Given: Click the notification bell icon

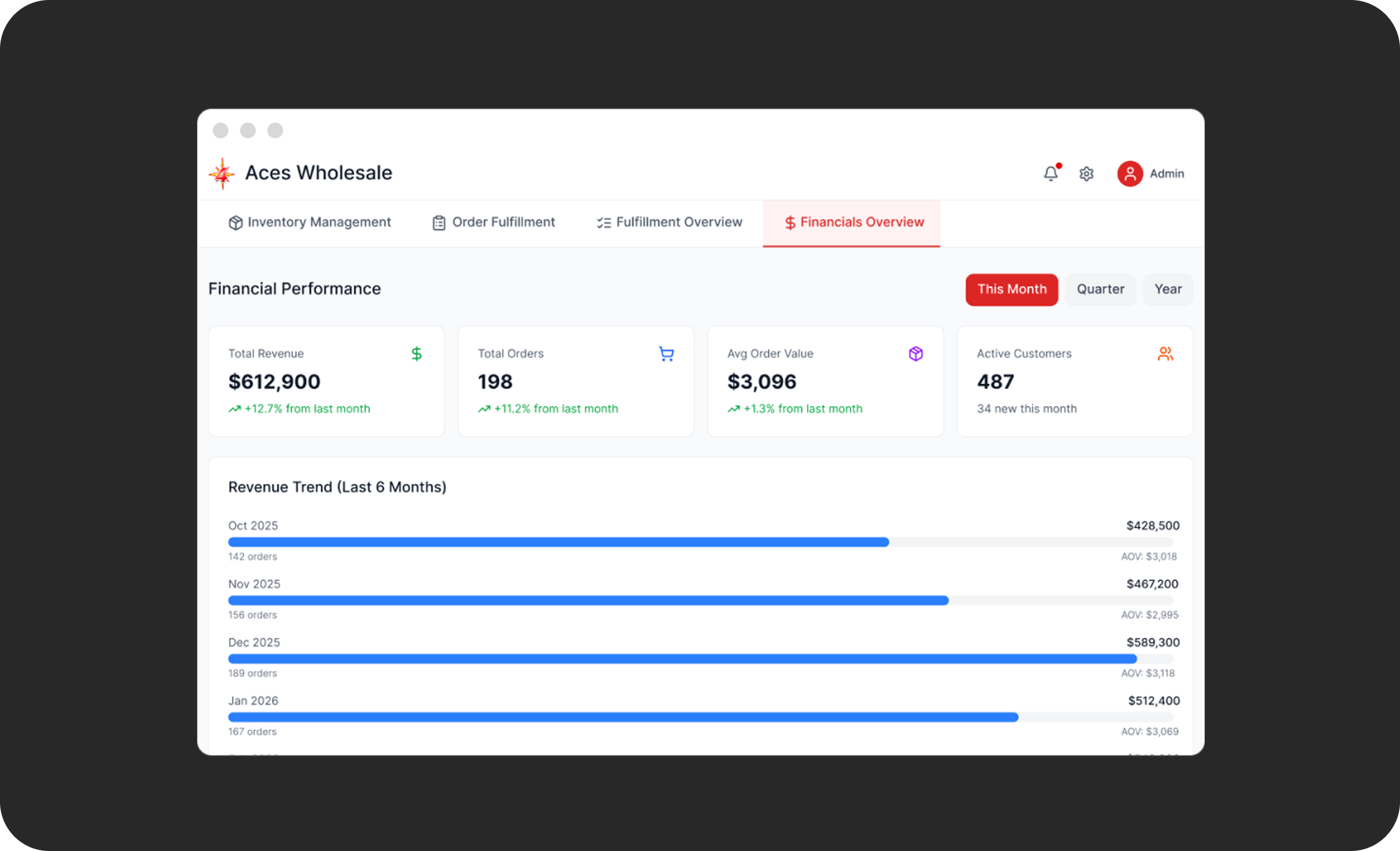Looking at the screenshot, I should pos(1050,174).
